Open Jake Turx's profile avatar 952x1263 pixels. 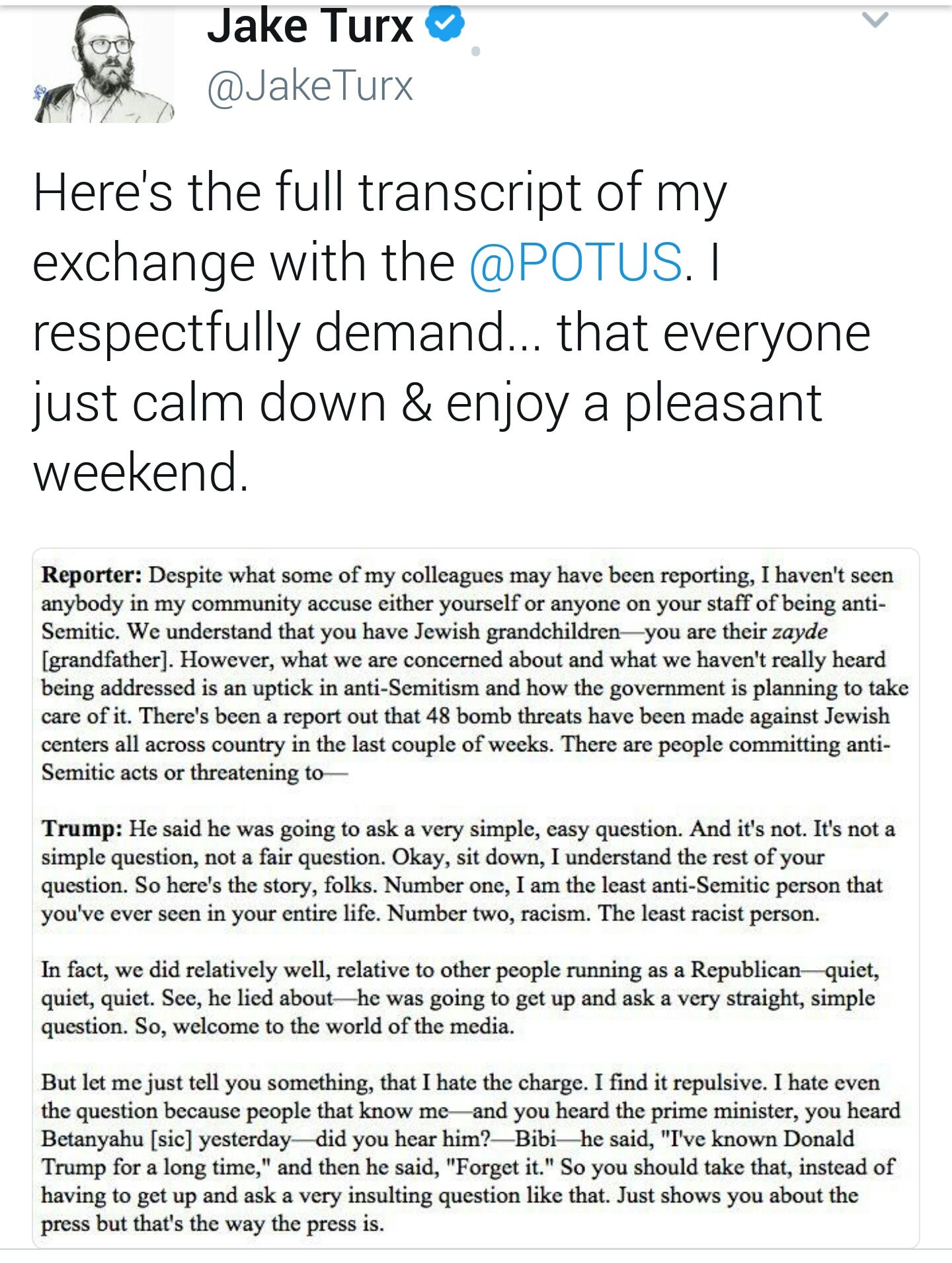[104, 64]
